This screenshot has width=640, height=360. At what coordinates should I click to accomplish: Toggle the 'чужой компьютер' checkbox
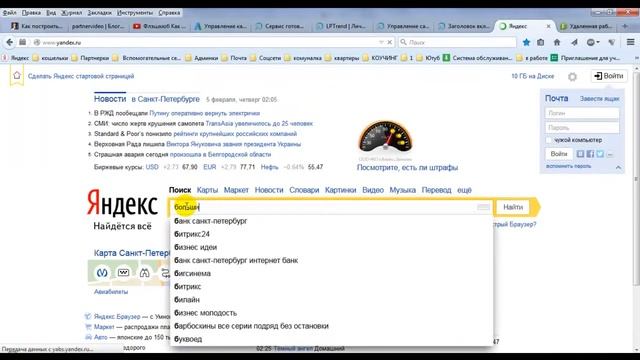(x=549, y=140)
